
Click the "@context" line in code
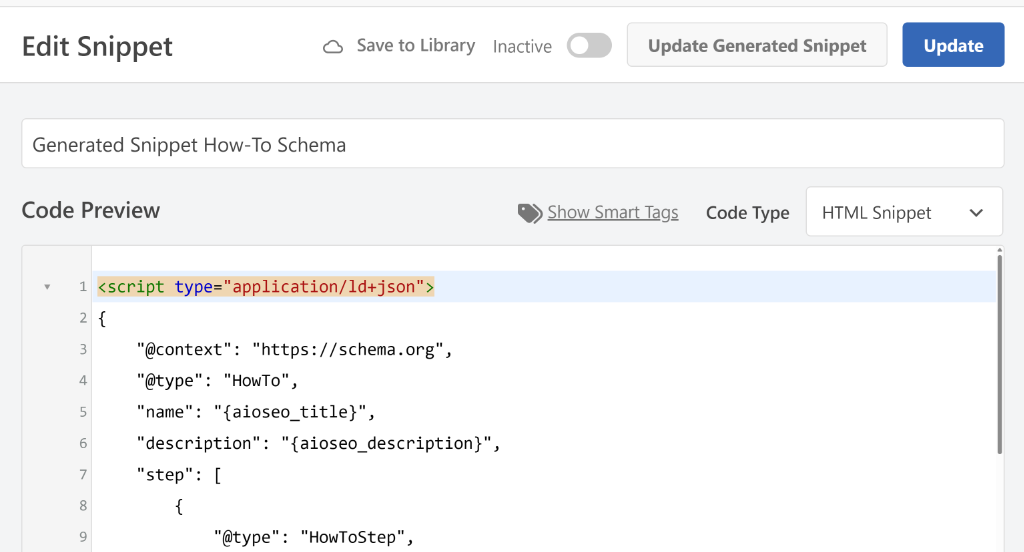coord(294,349)
